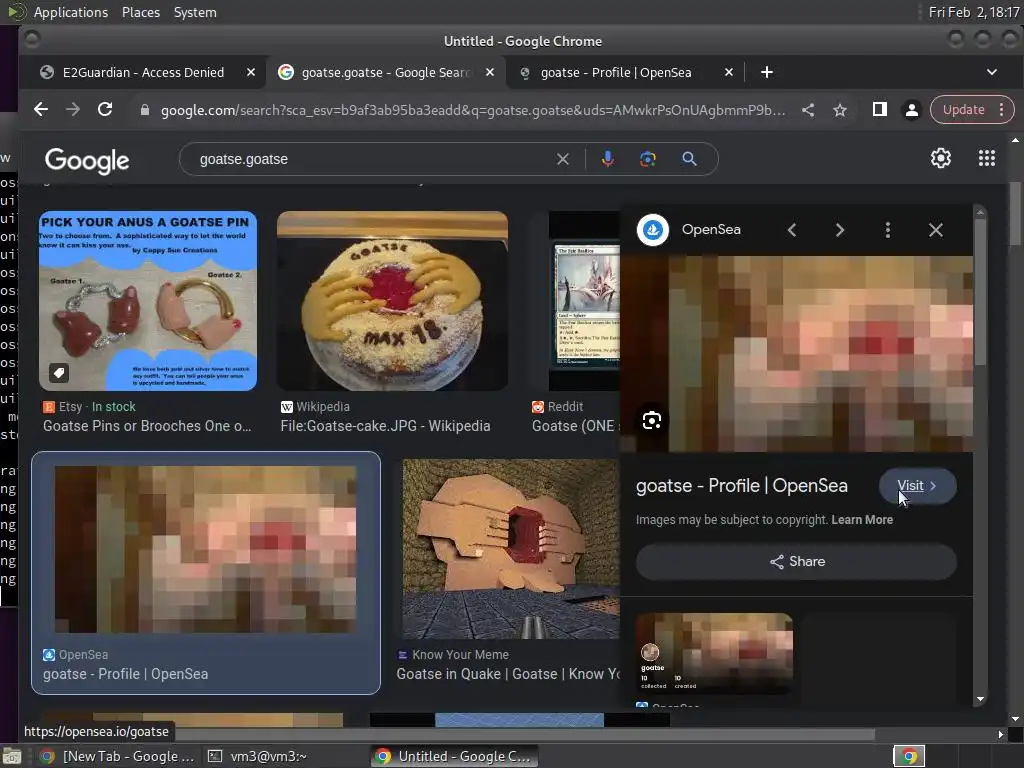Select Untitled Google Chrome taskbar item
This screenshot has width=1024, height=768.
(455, 756)
